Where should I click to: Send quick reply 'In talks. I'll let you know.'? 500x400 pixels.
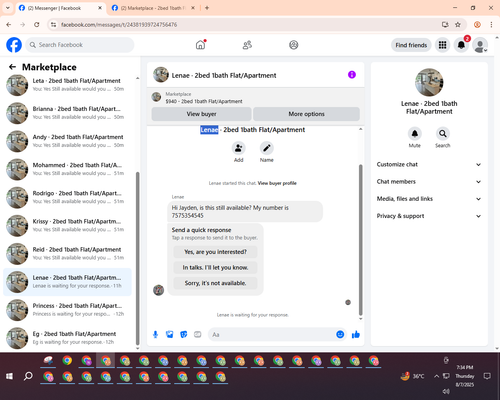[x=215, y=267]
